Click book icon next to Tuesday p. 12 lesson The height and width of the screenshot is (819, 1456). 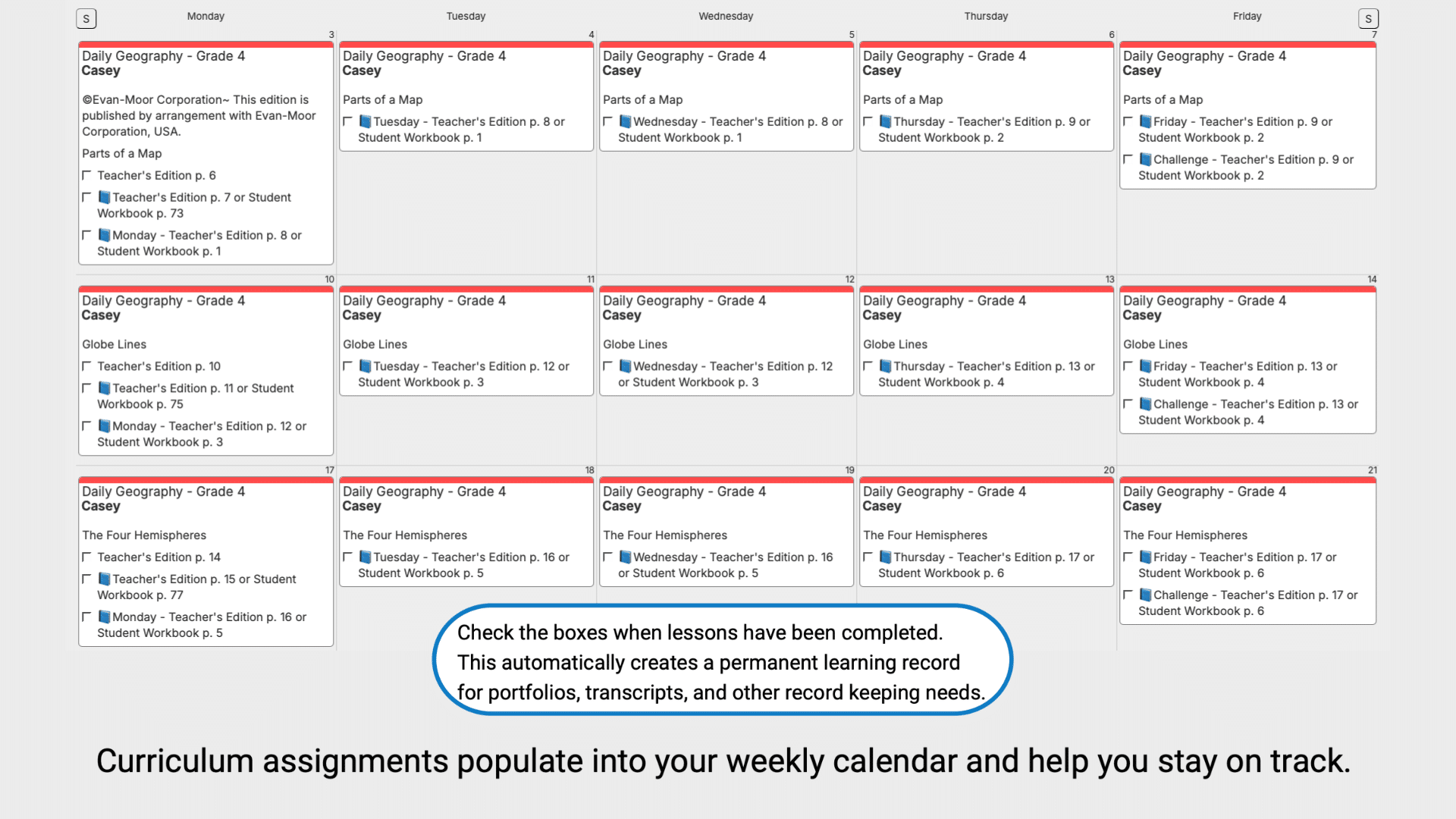(365, 366)
